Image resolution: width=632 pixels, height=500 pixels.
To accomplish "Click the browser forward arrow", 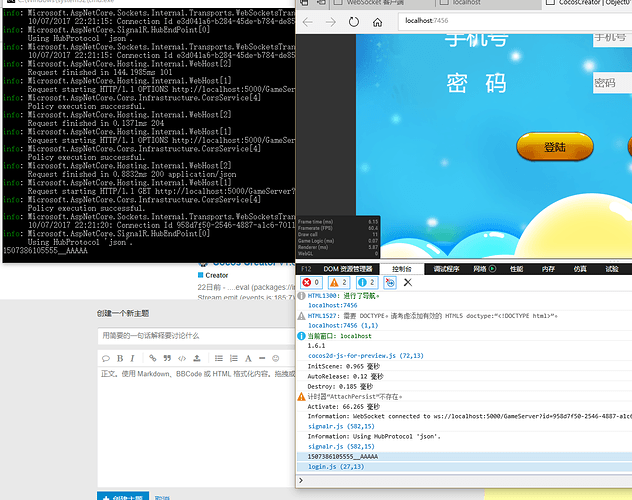I will pyautogui.click(x=331, y=22).
